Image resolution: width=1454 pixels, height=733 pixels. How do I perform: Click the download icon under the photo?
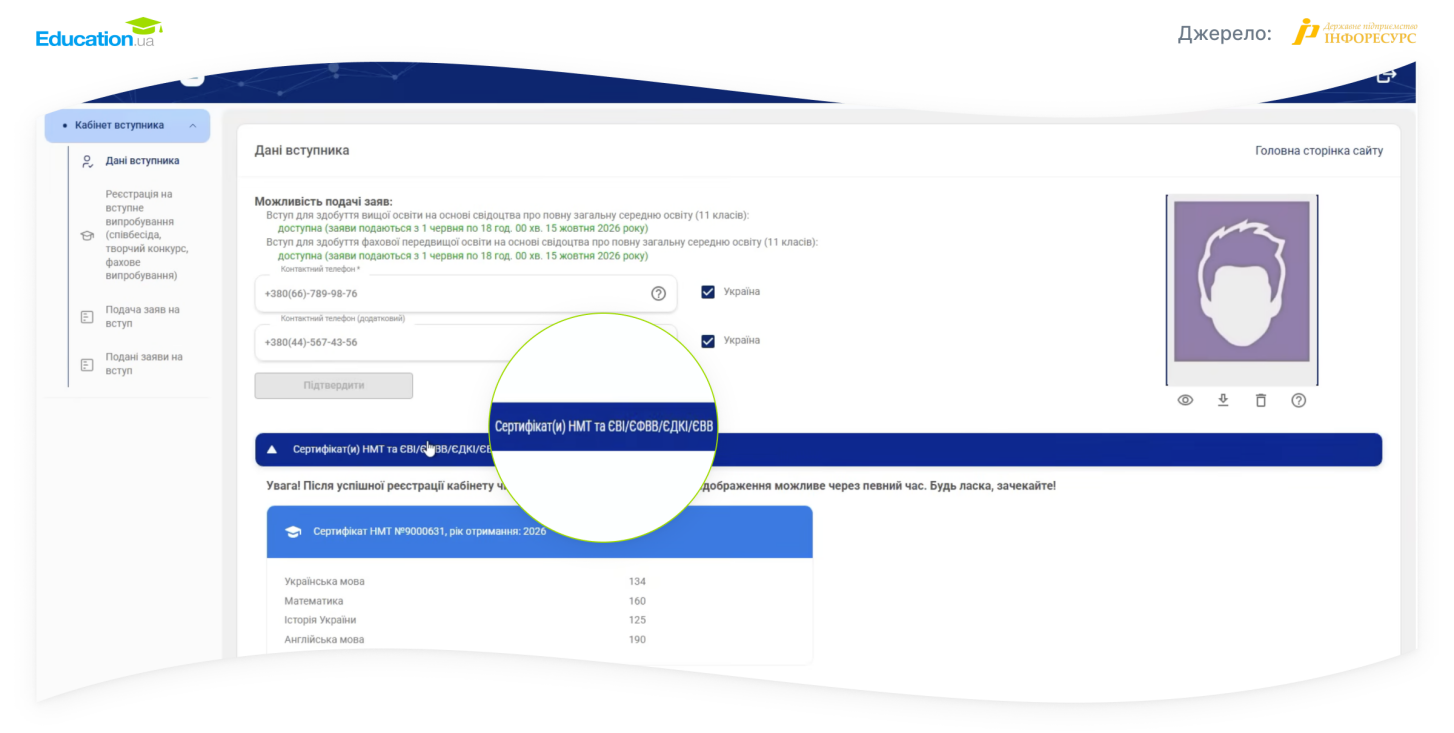[x=1222, y=400]
